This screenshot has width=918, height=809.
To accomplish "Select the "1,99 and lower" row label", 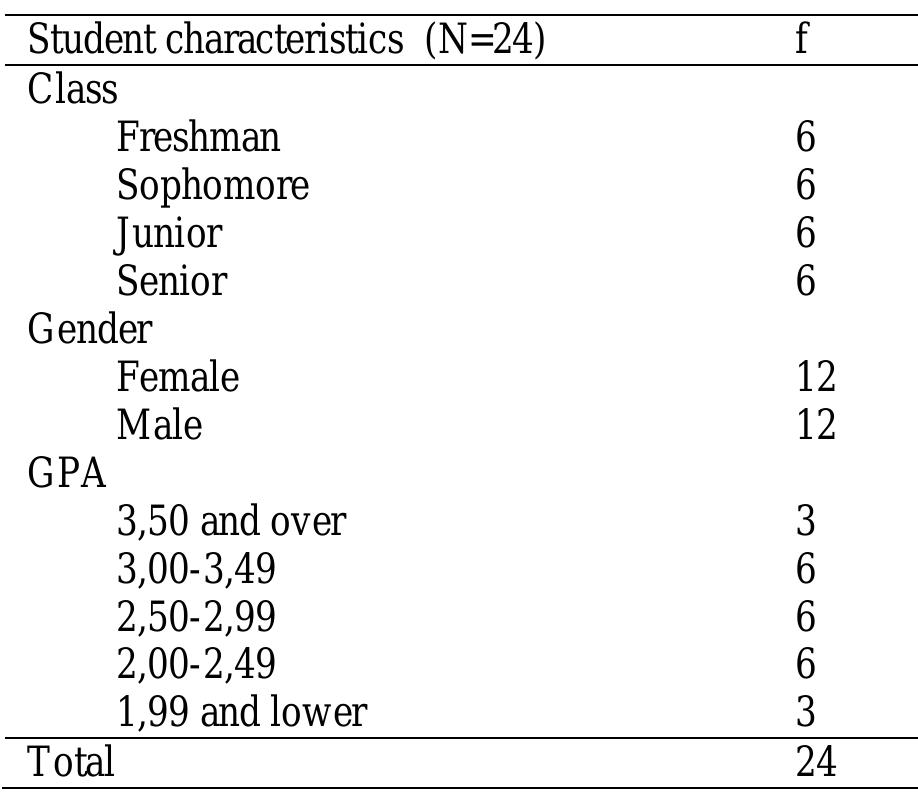I will 242,713.
